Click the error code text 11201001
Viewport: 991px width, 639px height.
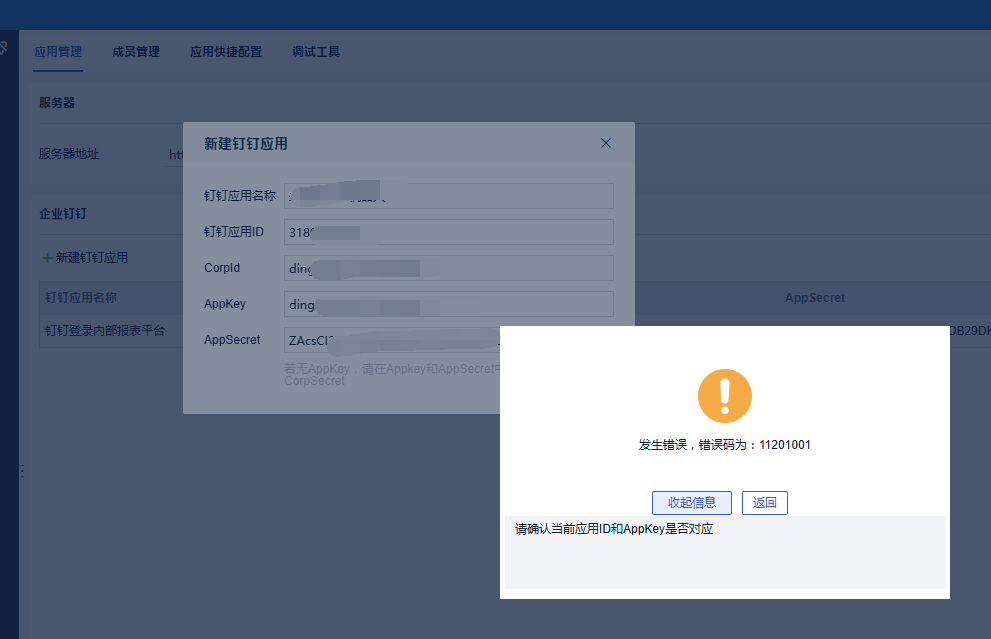[785, 445]
